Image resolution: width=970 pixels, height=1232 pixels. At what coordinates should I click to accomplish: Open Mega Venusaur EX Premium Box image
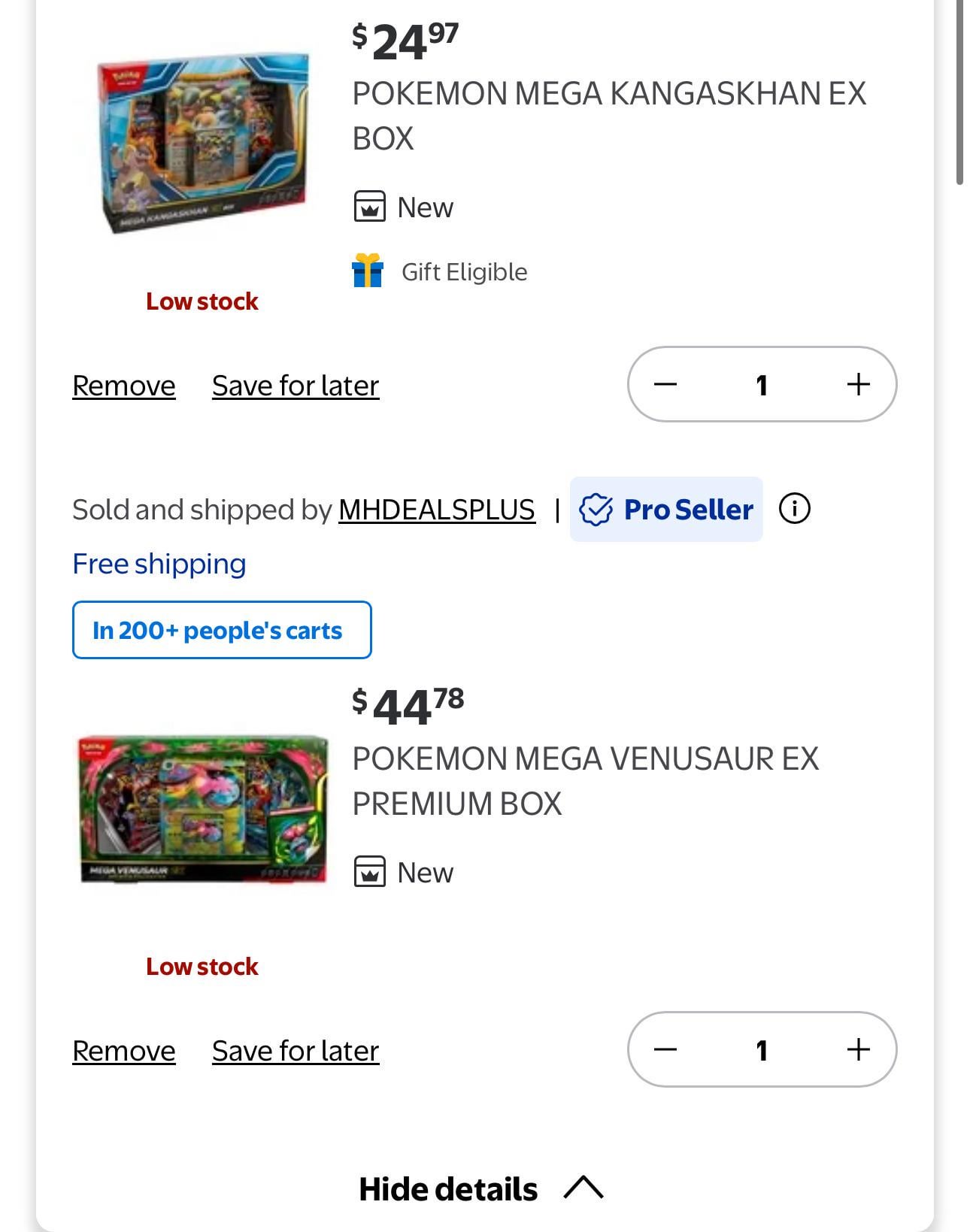pyautogui.click(x=203, y=809)
